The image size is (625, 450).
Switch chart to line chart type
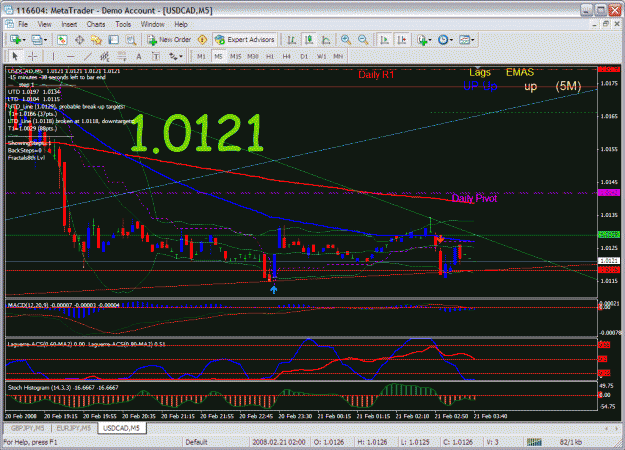[326, 40]
